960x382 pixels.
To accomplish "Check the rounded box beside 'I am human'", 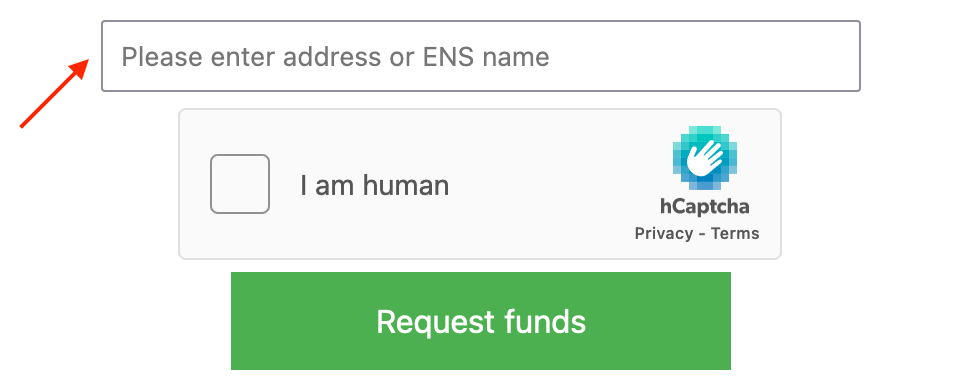I will coord(240,184).
